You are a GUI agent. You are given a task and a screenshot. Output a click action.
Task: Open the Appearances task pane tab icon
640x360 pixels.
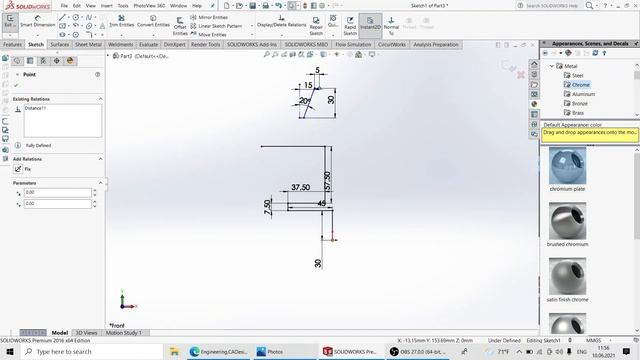[534, 104]
